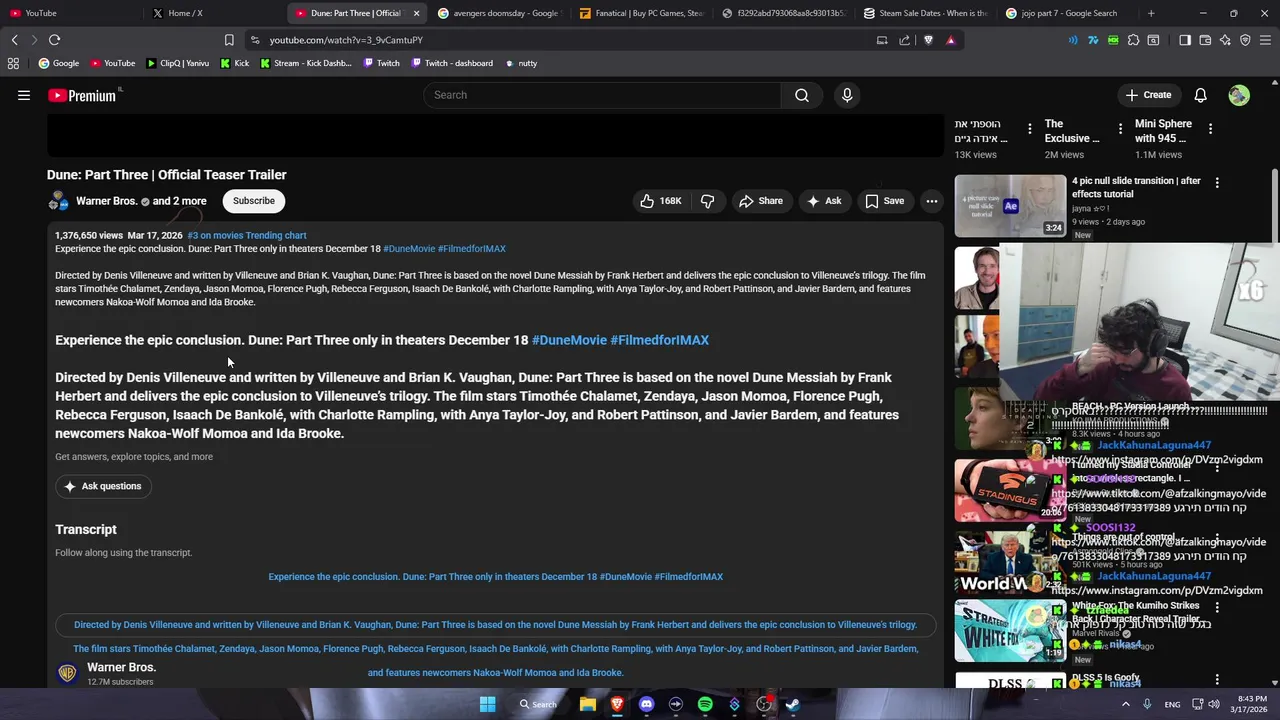1280x720 pixels.
Task: Reload the page
Action: point(54,40)
